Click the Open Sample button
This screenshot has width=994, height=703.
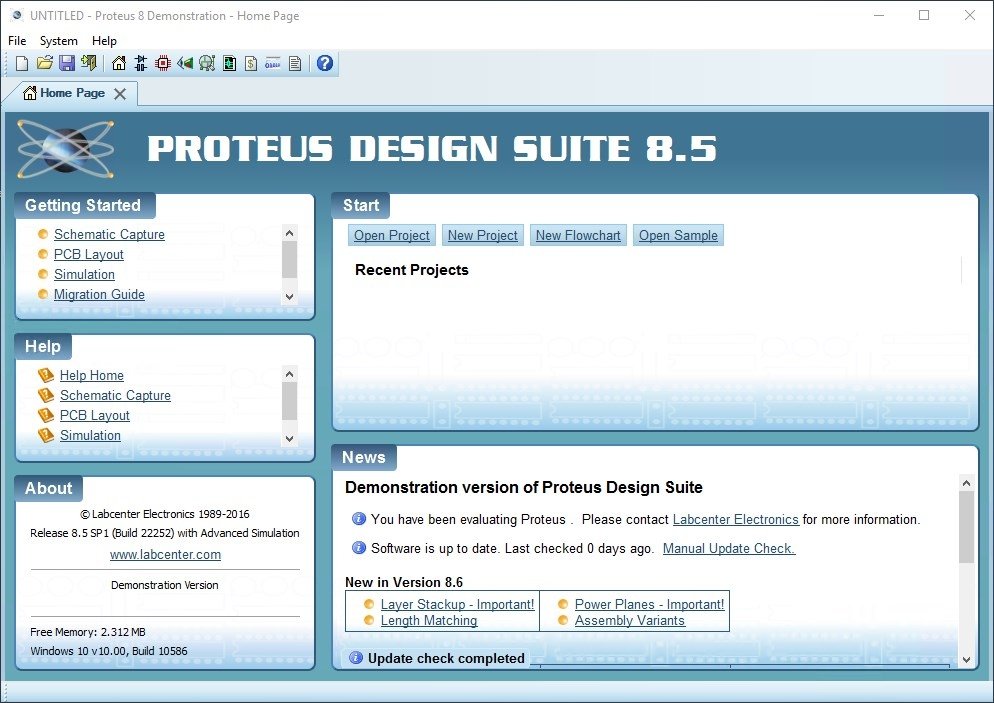(x=678, y=235)
